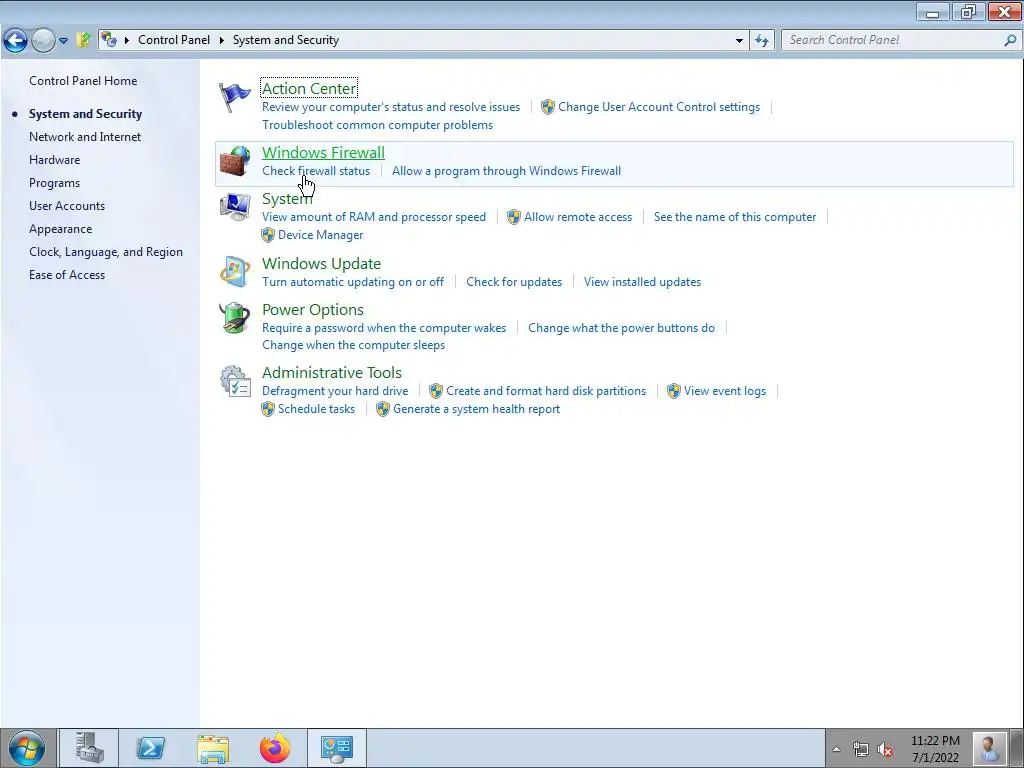Select Network and Internet category
Viewport: 1024px width, 768px height.
(x=85, y=136)
